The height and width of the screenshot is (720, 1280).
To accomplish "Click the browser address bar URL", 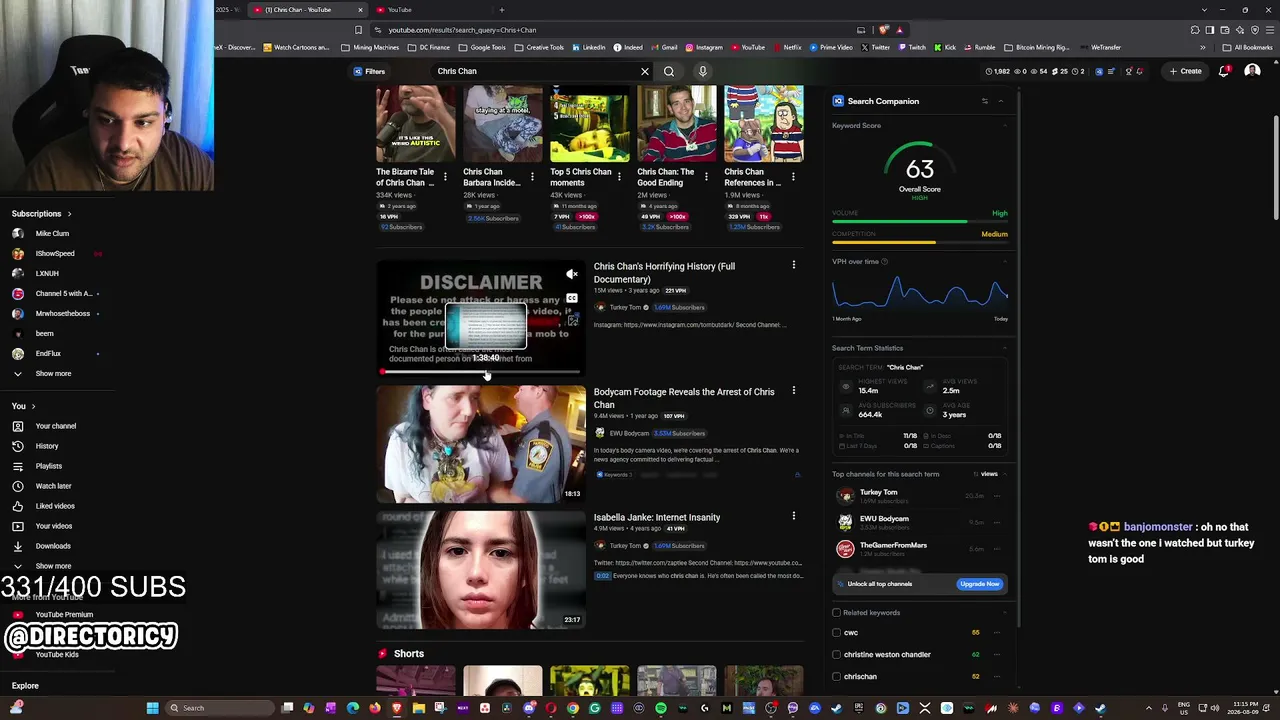I will [462, 30].
